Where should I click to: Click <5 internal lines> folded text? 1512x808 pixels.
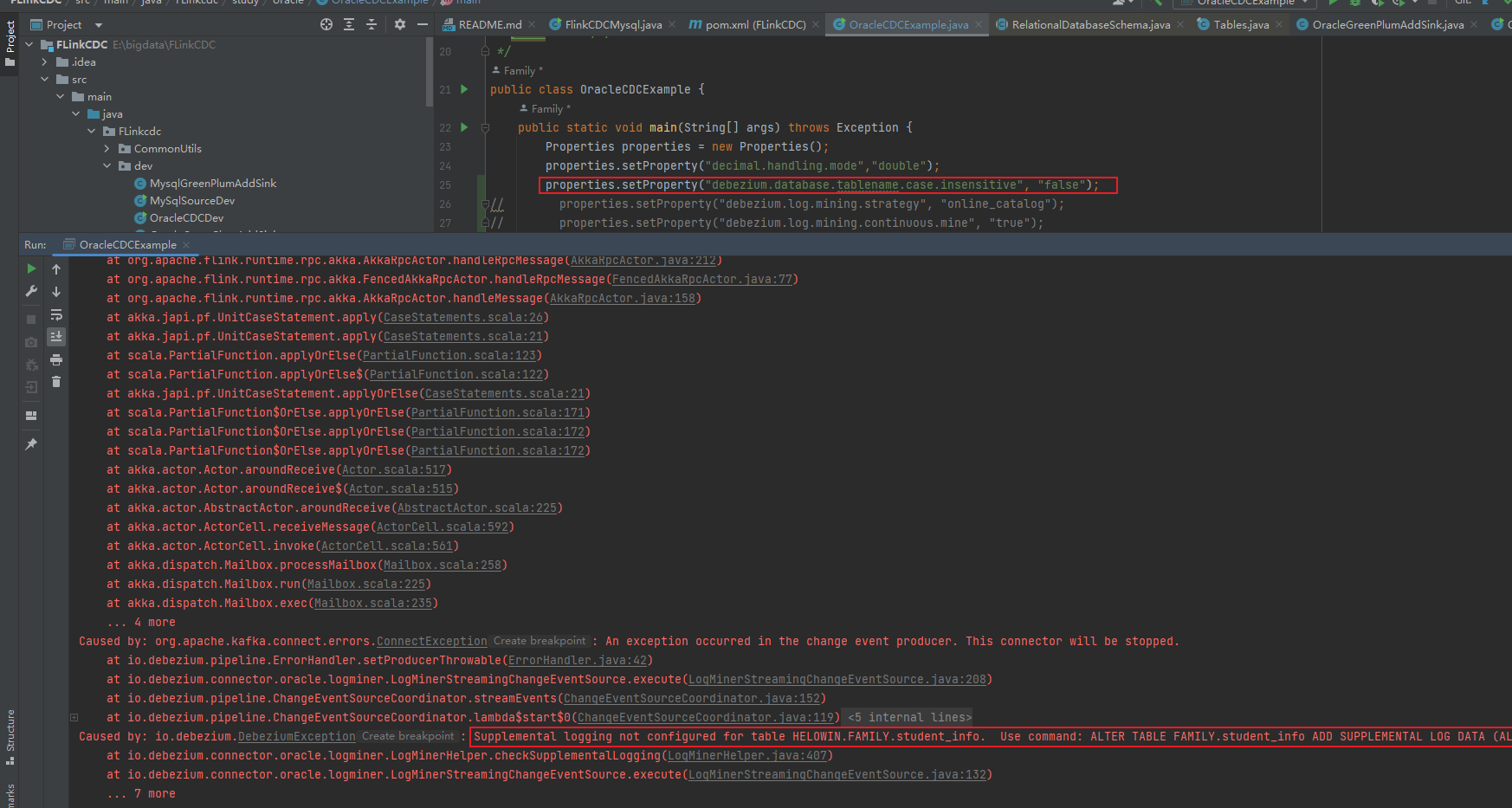tap(909, 717)
